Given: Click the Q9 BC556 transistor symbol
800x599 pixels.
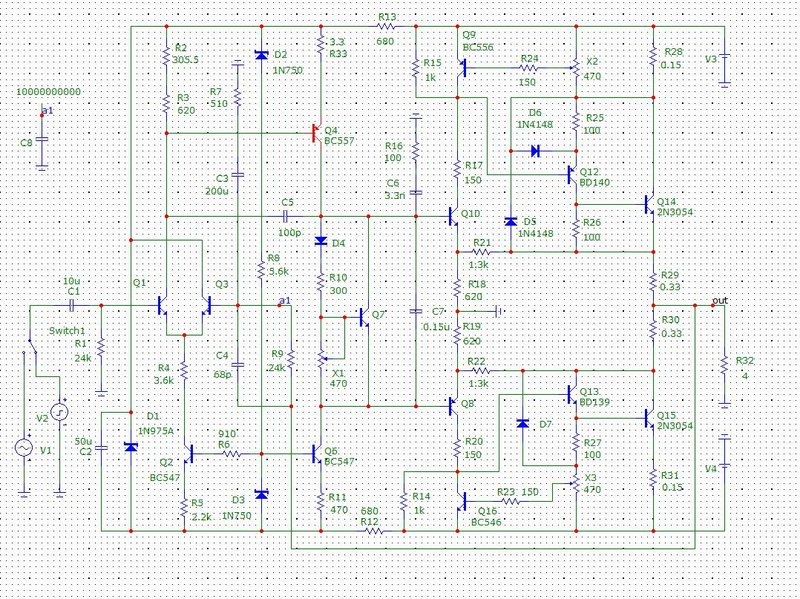Looking at the screenshot, I should pos(461,67).
